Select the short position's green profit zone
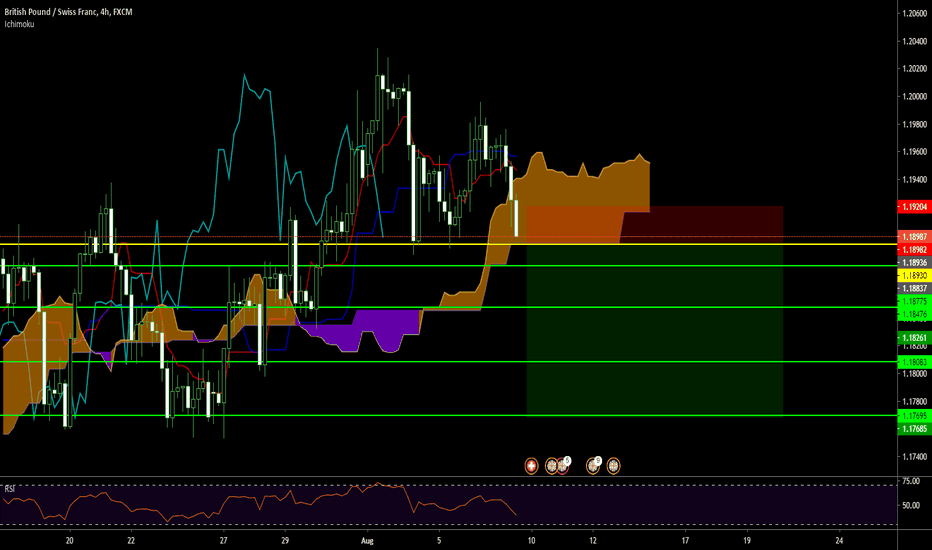The width and height of the screenshot is (932, 550). 654,330
